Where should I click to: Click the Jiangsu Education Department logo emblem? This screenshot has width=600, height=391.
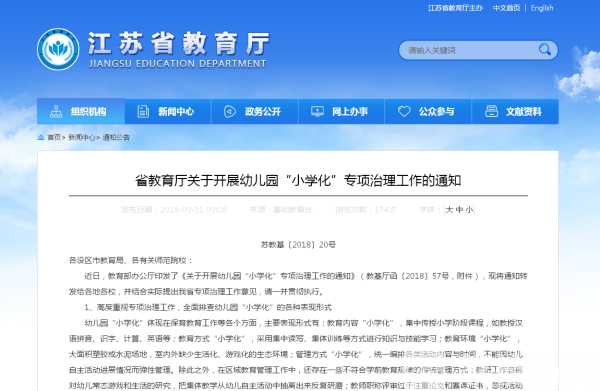pyautogui.click(x=58, y=49)
